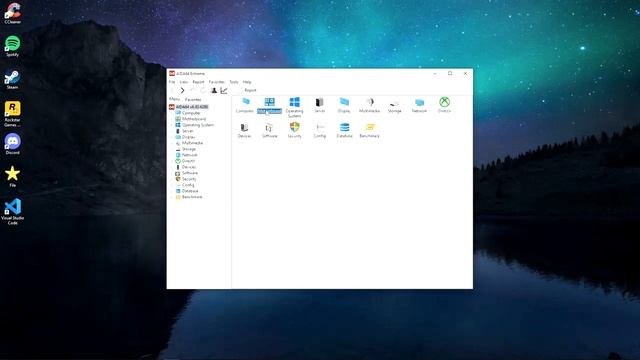The height and width of the screenshot is (360, 640).
Task: Open the Network icon in main pane
Action: point(419,105)
